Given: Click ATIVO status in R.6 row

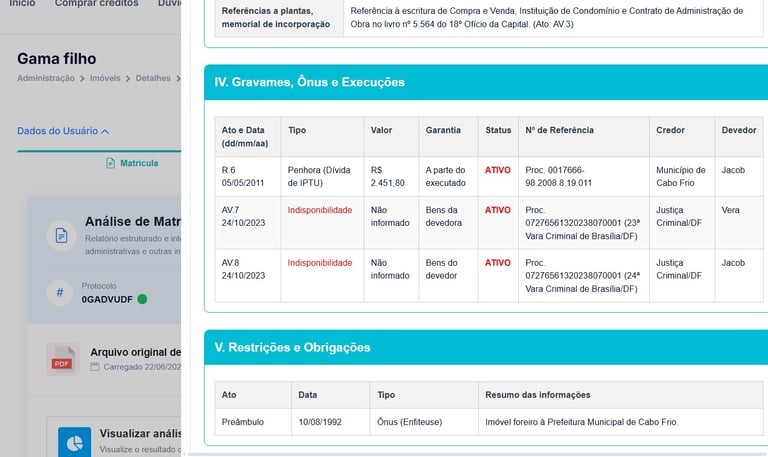Looking at the screenshot, I should tap(498, 170).
